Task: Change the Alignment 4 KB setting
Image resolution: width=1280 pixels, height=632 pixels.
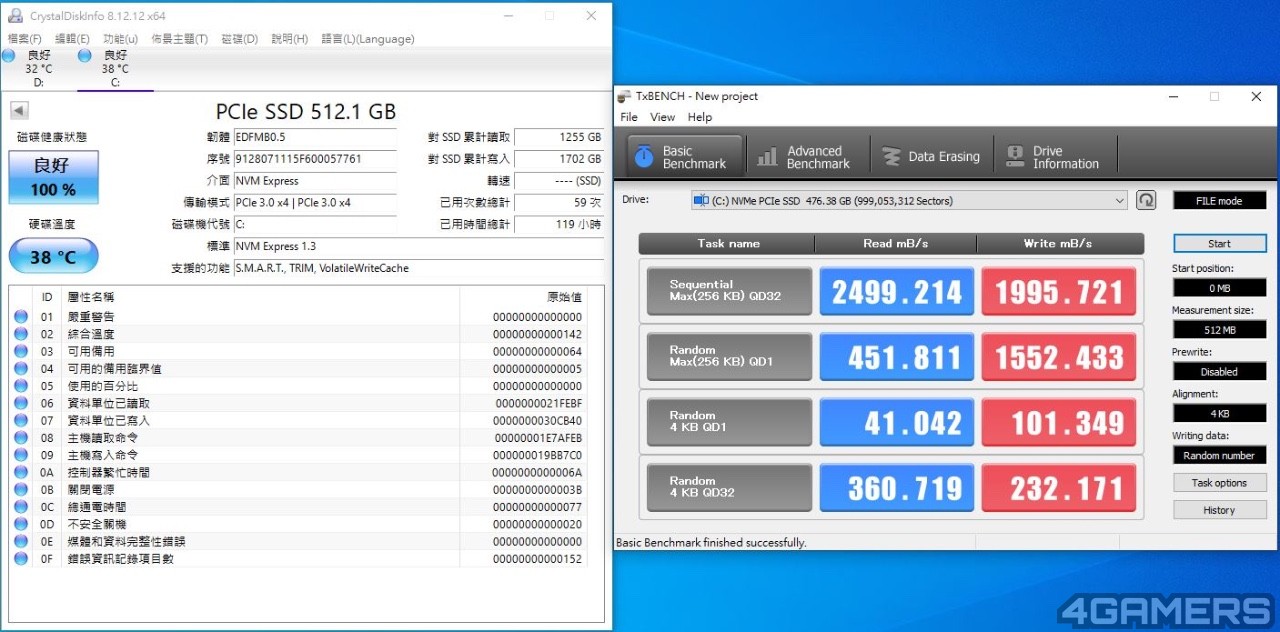Action: point(1220,414)
